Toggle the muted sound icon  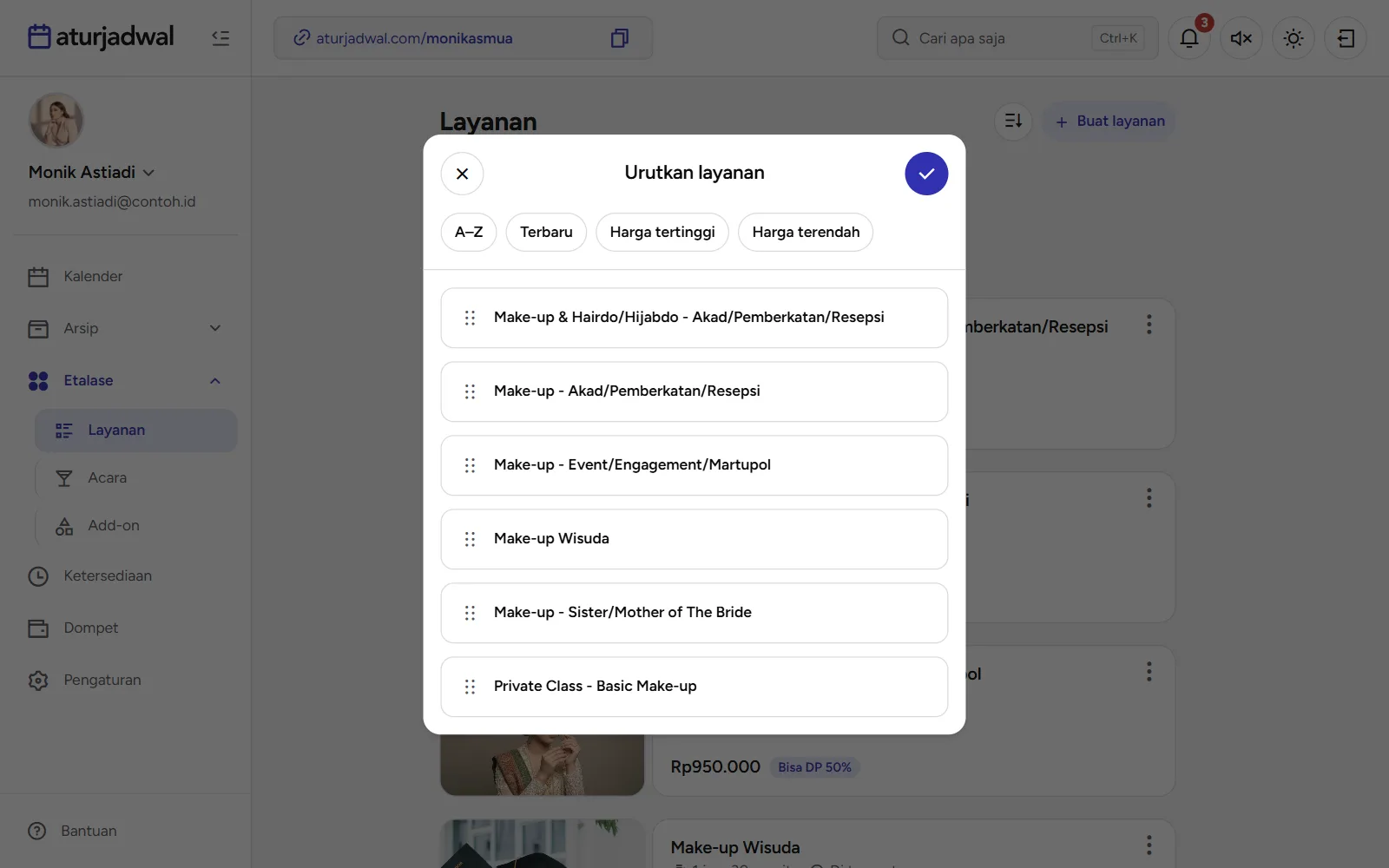(1241, 38)
